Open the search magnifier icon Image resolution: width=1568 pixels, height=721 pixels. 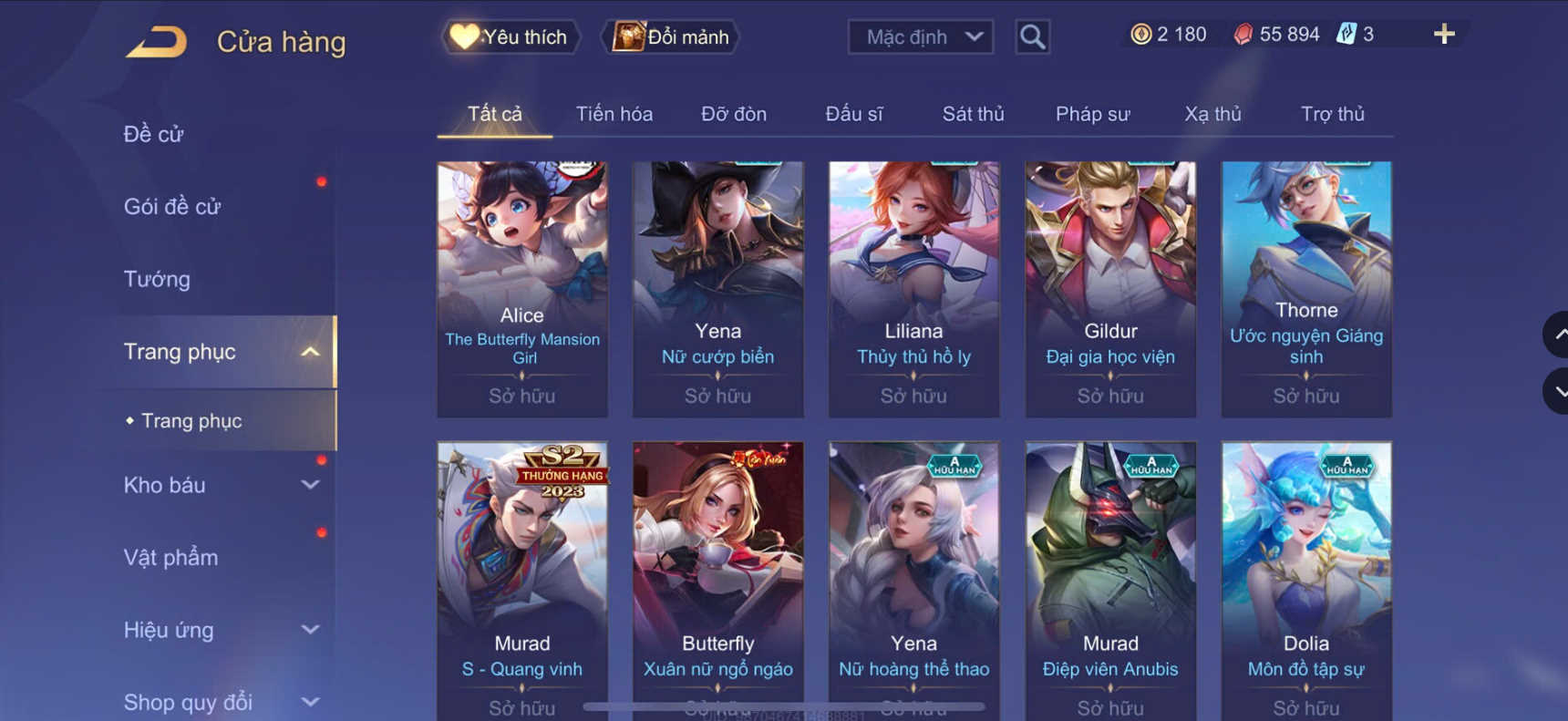[x=1032, y=37]
